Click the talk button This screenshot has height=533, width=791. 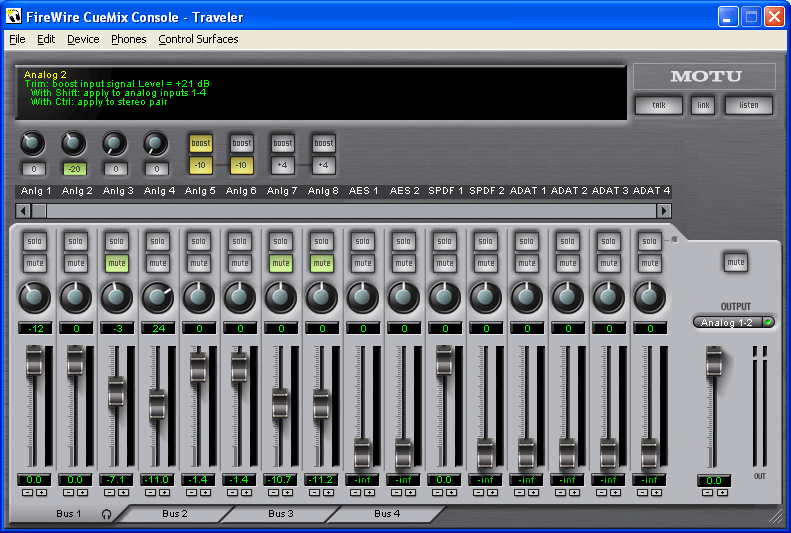click(659, 105)
